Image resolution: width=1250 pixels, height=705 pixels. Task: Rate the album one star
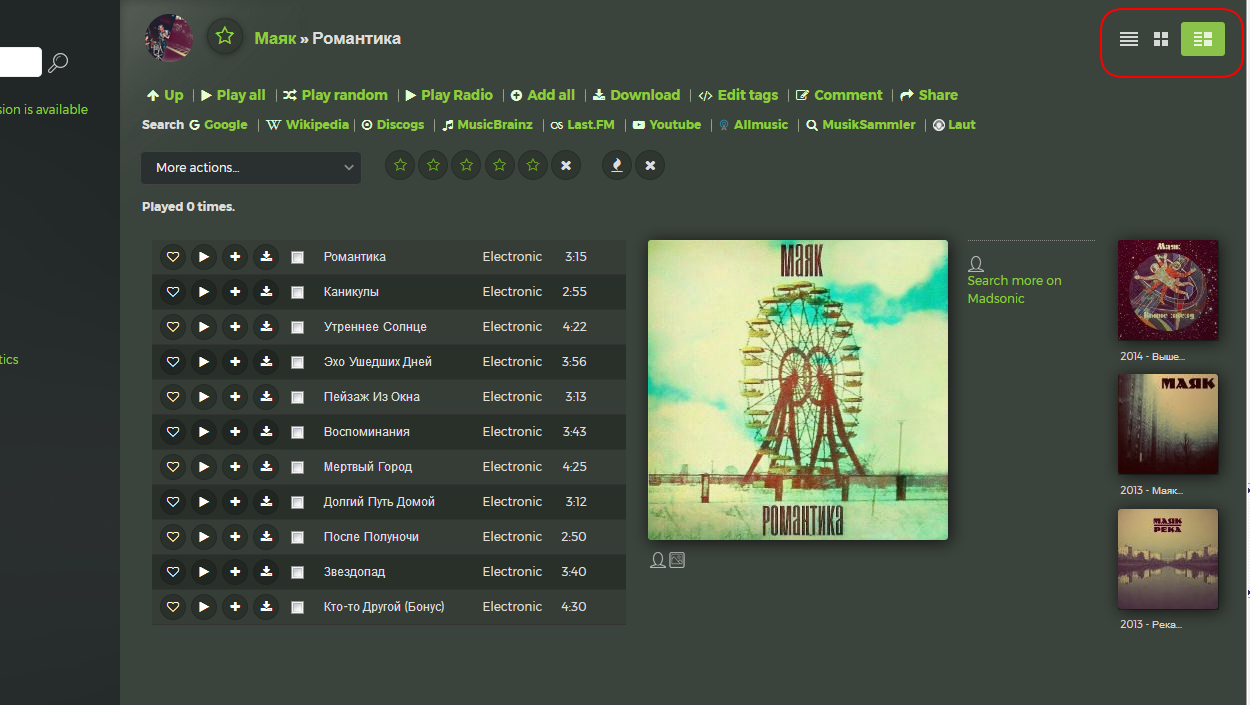(x=401, y=165)
